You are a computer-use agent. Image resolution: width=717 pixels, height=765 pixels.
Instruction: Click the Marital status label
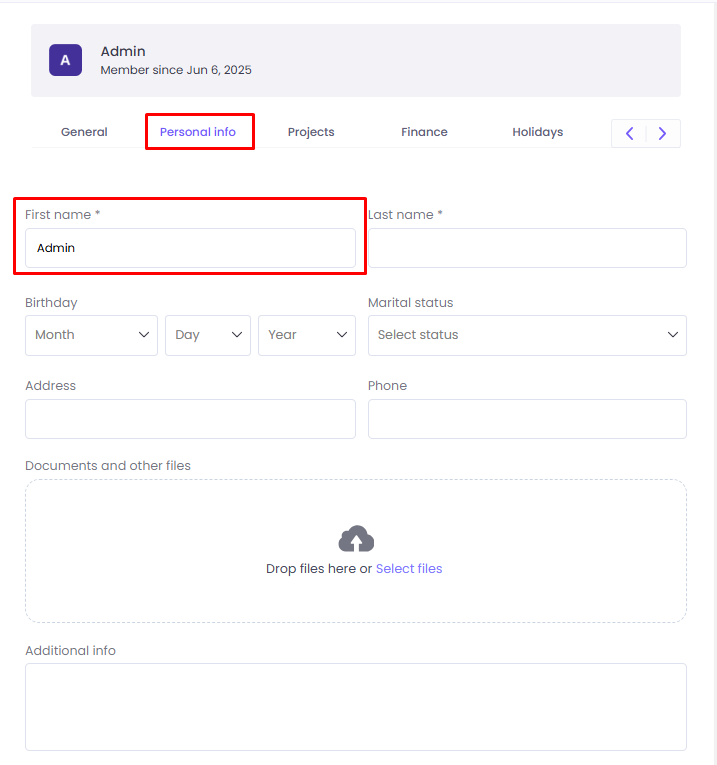point(411,302)
